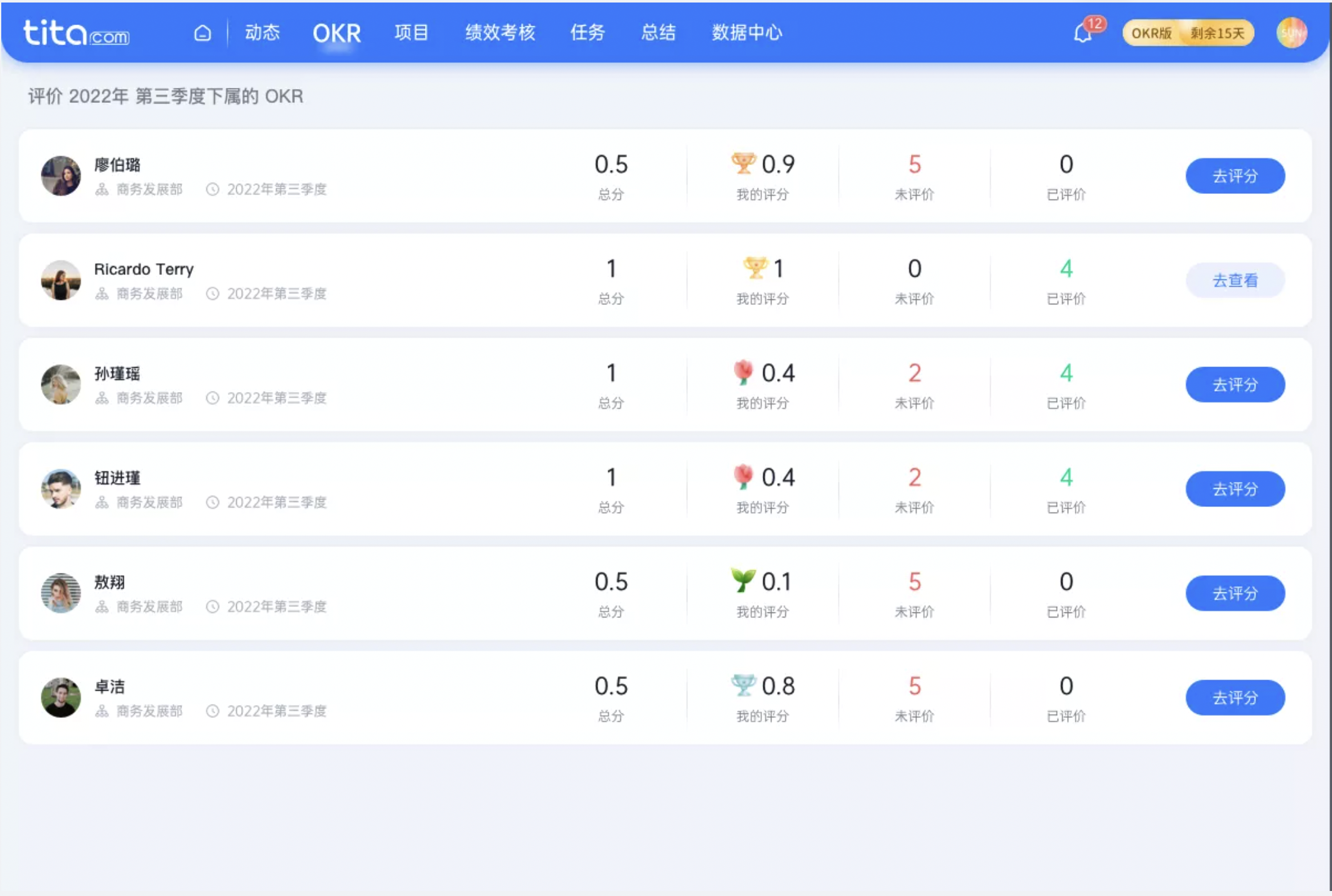Click the clock icon in 廖伯璐's row

(213, 189)
